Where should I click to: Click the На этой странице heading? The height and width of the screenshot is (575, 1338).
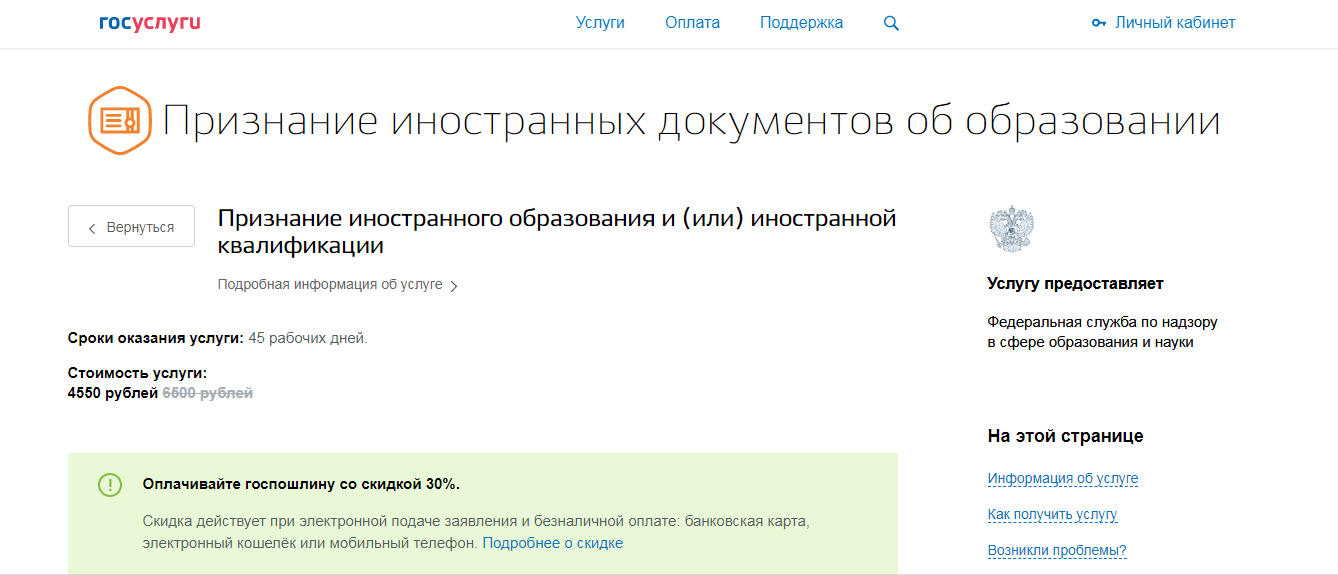pyautogui.click(x=1065, y=436)
